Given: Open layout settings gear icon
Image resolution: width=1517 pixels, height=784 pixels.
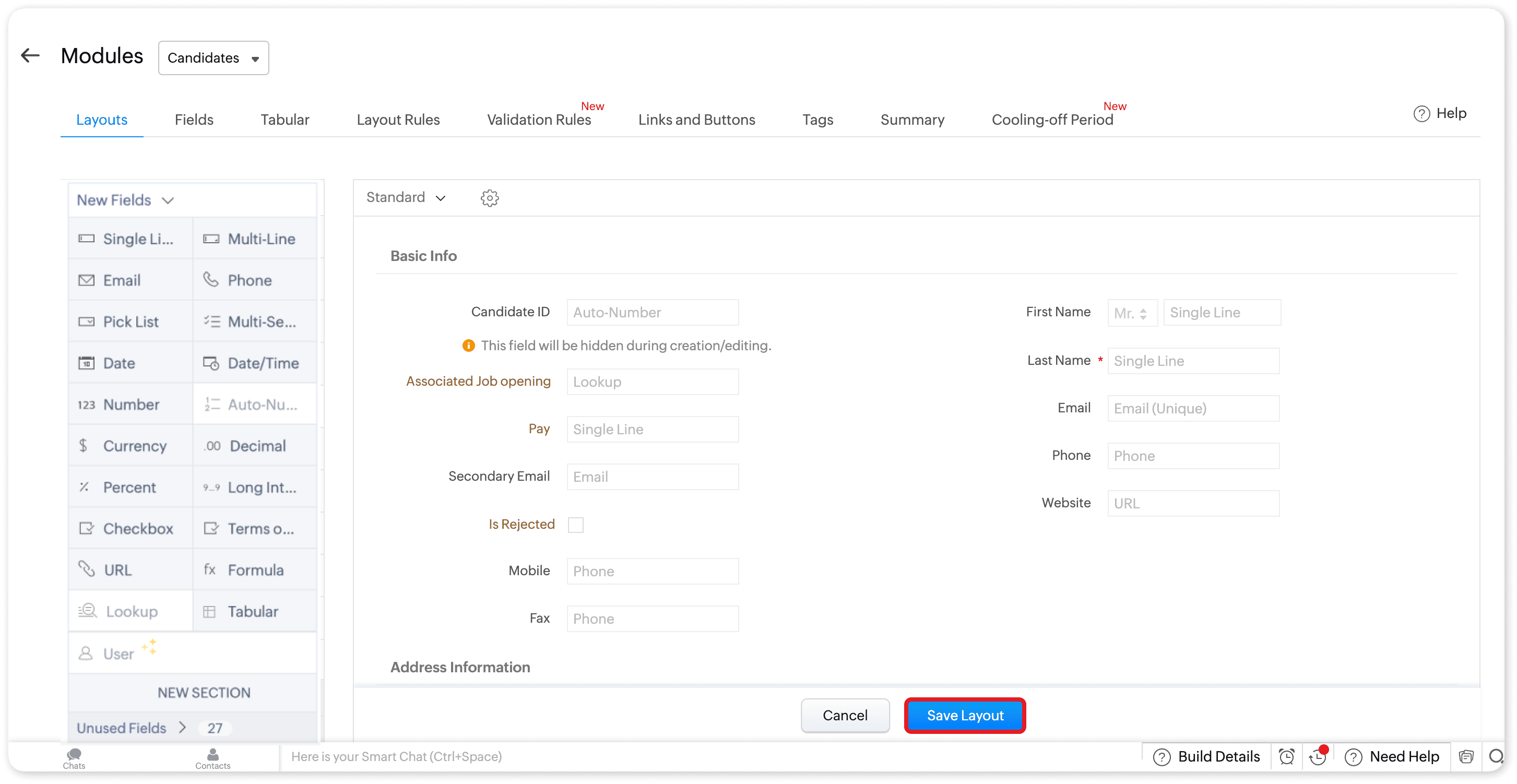Looking at the screenshot, I should (489, 198).
